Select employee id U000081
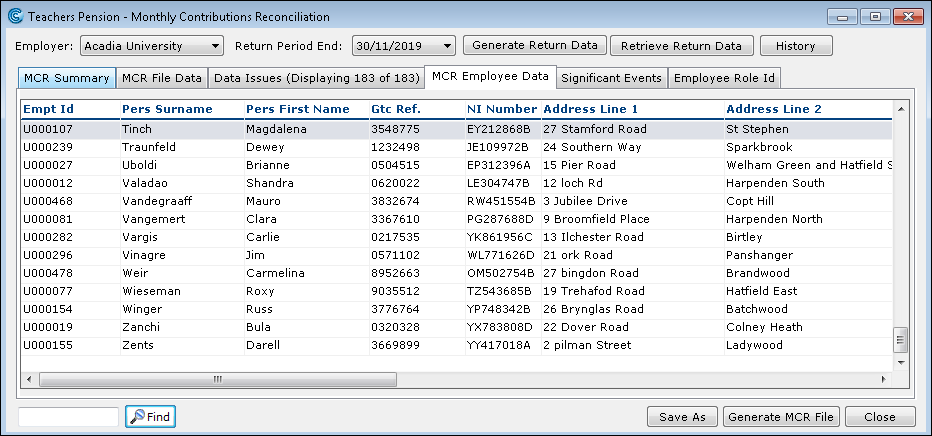932x436 pixels. click(x=71, y=219)
